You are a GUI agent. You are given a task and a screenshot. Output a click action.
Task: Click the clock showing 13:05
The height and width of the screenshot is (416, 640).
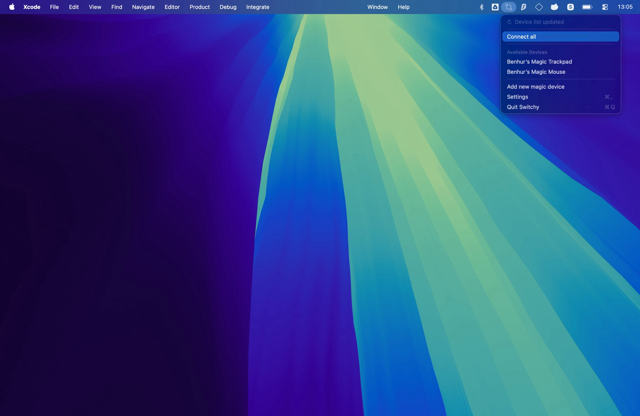coord(625,7)
